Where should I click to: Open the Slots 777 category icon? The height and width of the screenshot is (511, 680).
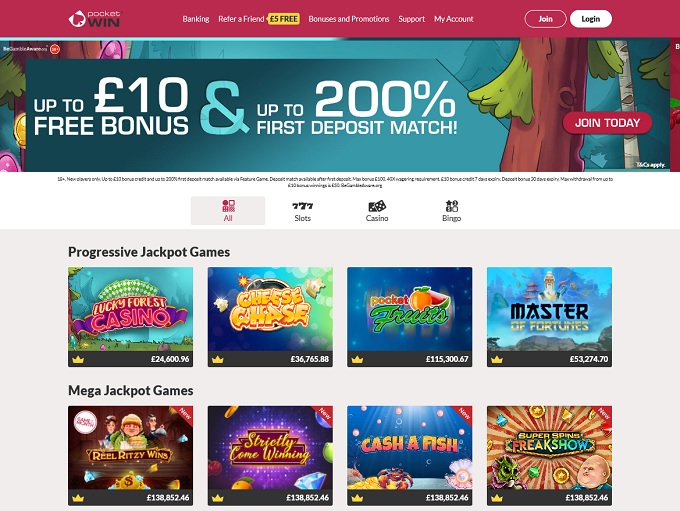point(302,206)
